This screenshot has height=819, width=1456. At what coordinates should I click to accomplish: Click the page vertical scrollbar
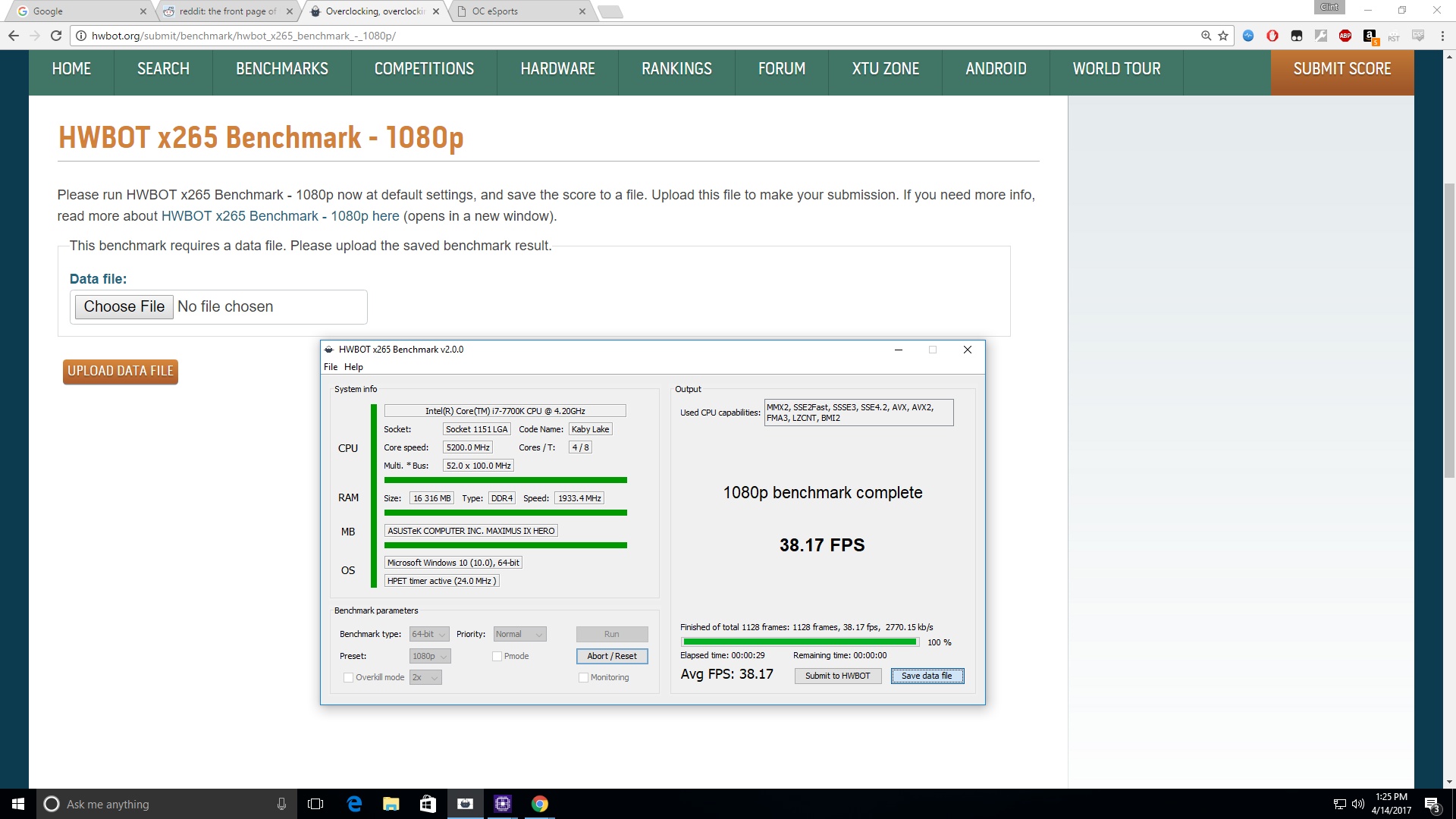click(x=1449, y=331)
